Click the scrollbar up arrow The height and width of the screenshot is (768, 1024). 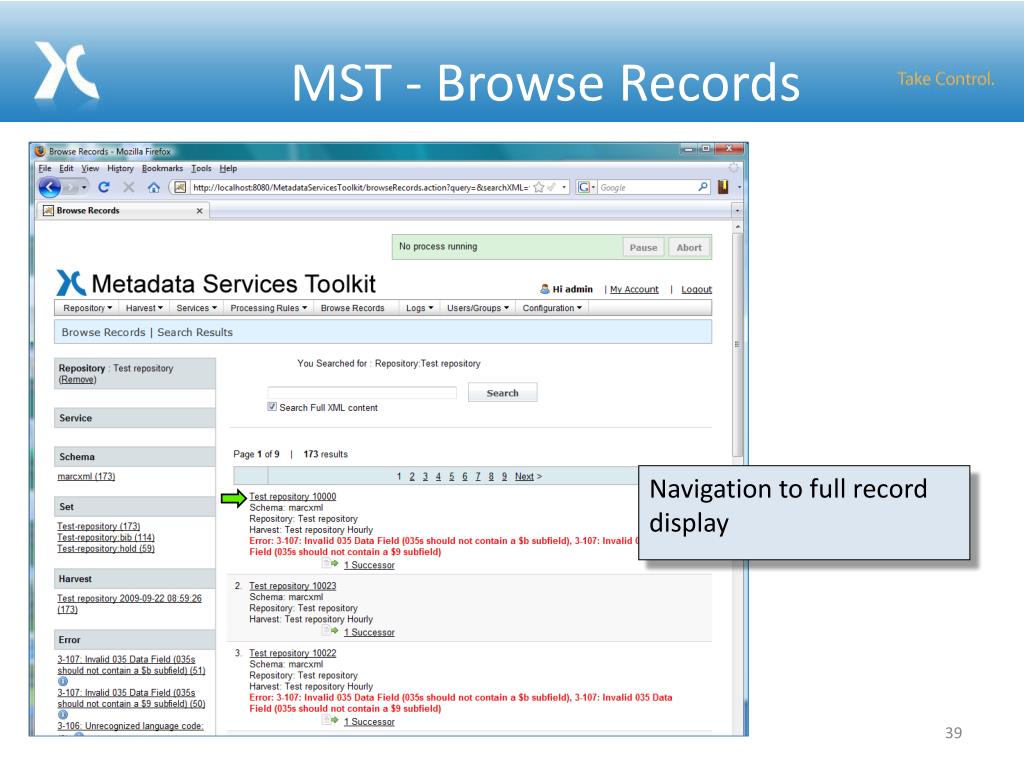pyautogui.click(x=737, y=227)
